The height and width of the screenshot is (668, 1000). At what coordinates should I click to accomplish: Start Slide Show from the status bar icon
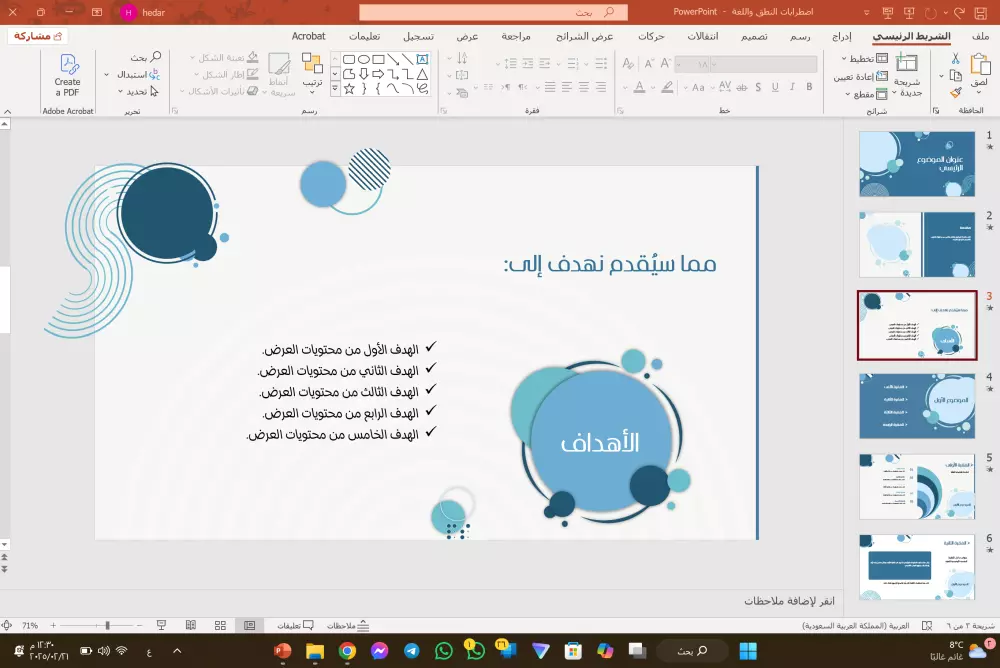pos(161,626)
